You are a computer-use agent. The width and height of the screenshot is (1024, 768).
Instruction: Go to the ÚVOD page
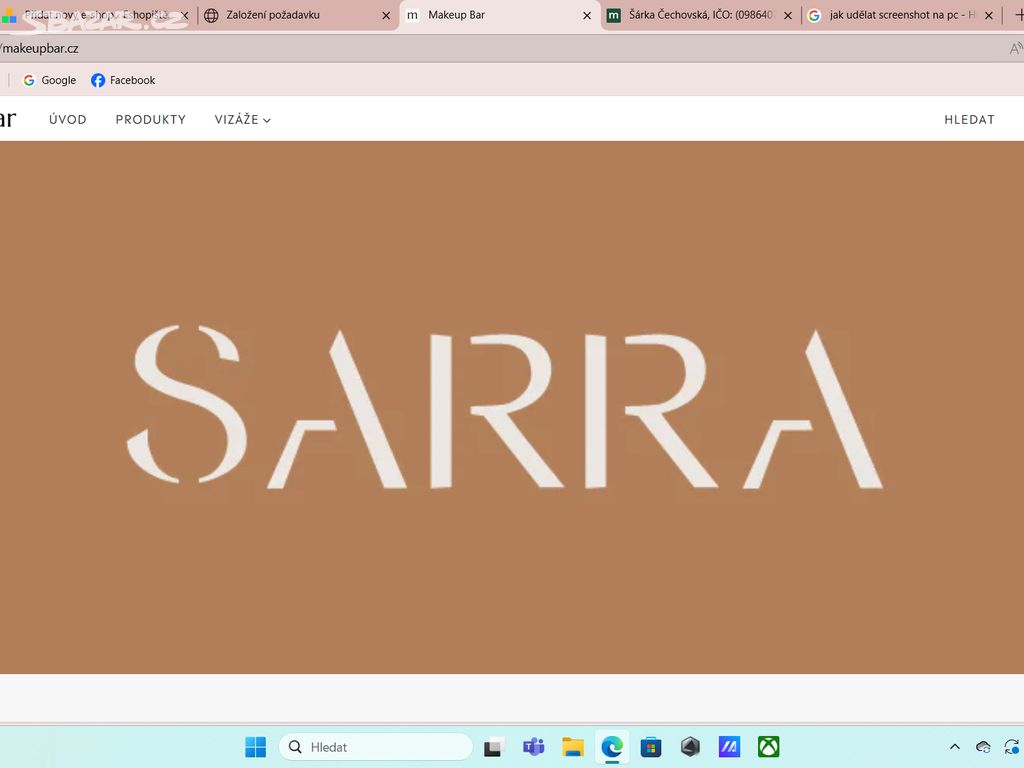point(68,120)
